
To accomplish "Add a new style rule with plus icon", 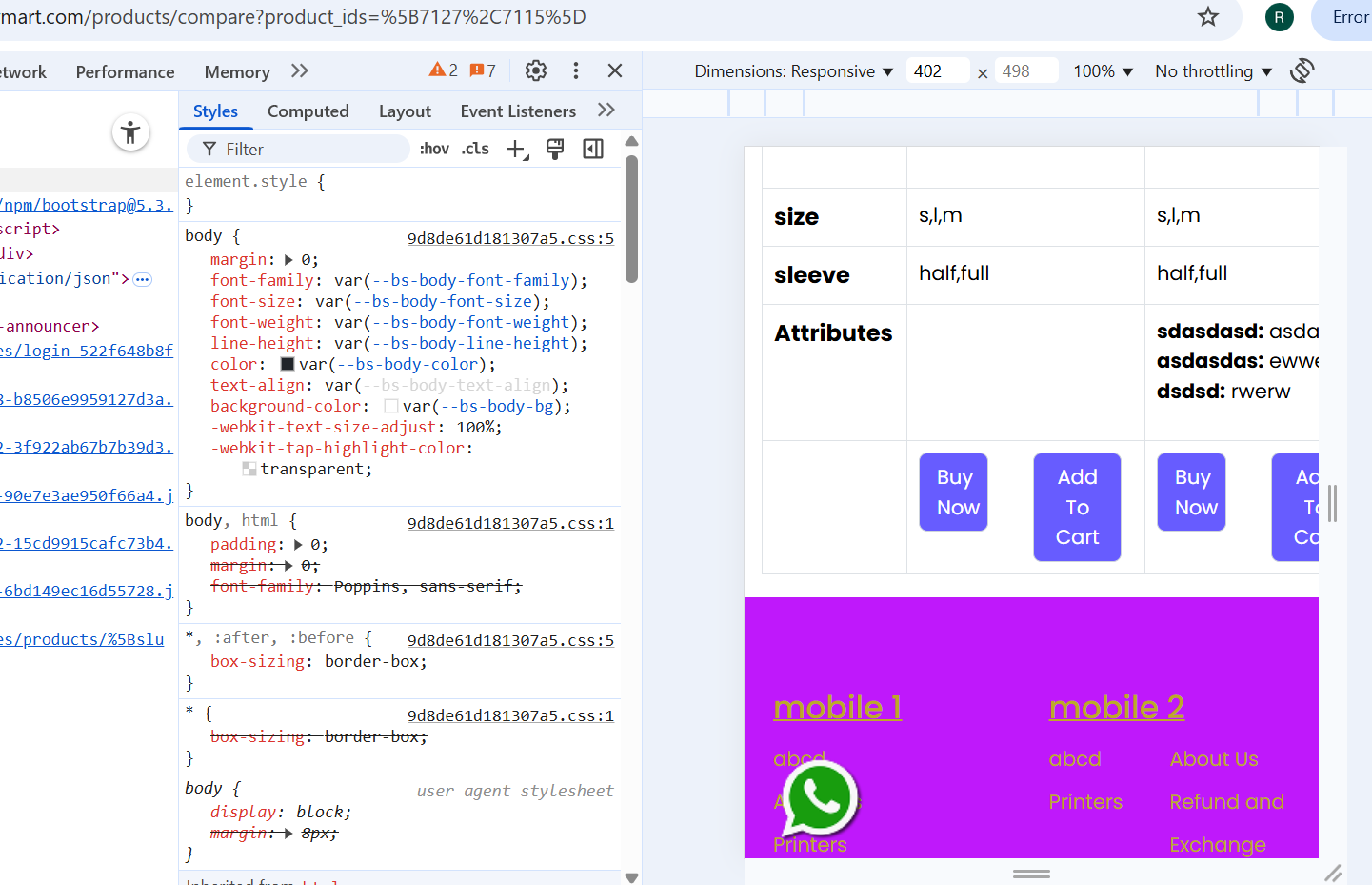I will coord(516,149).
